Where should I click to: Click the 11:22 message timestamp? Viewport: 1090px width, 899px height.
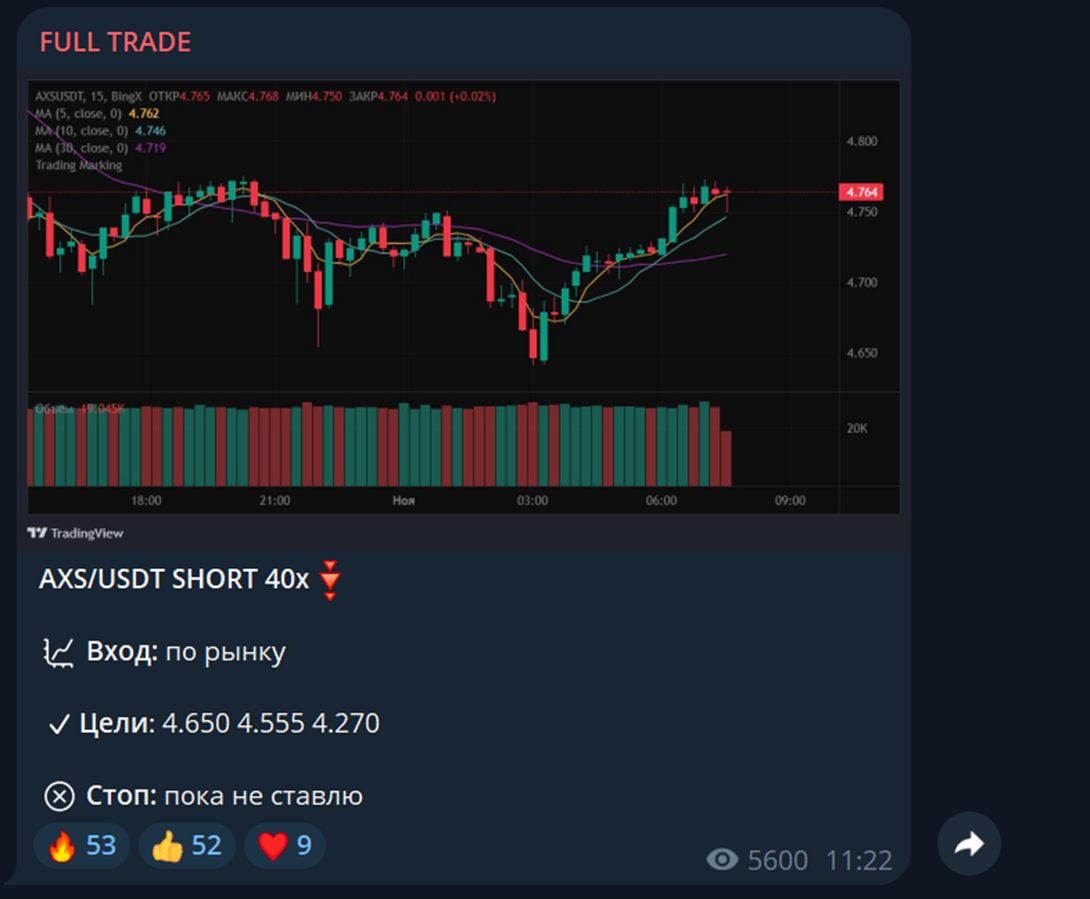point(859,861)
